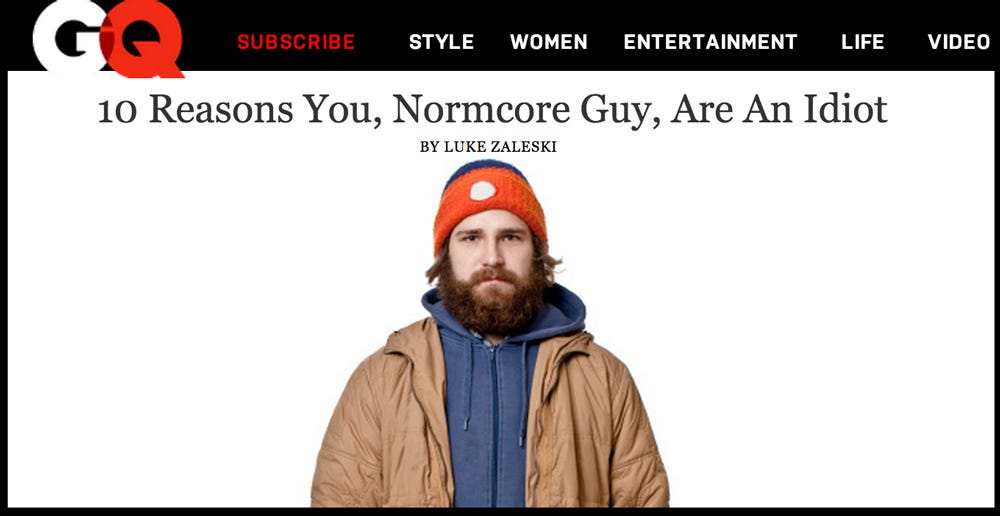Open the LIFE section

862,42
